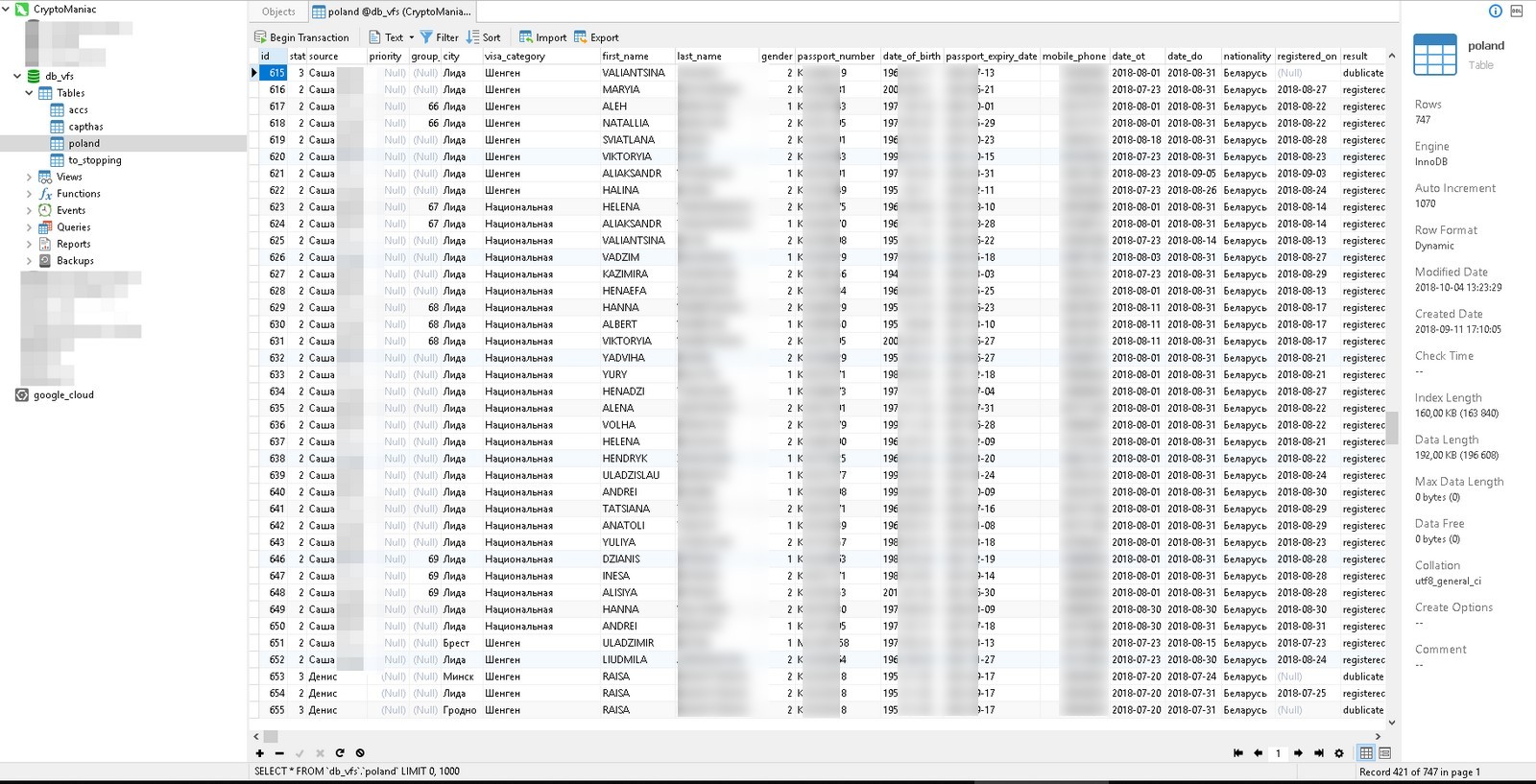Open the Filter funnel tool
The width and height of the screenshot is (1536, 784).
[x=440, y=37]
